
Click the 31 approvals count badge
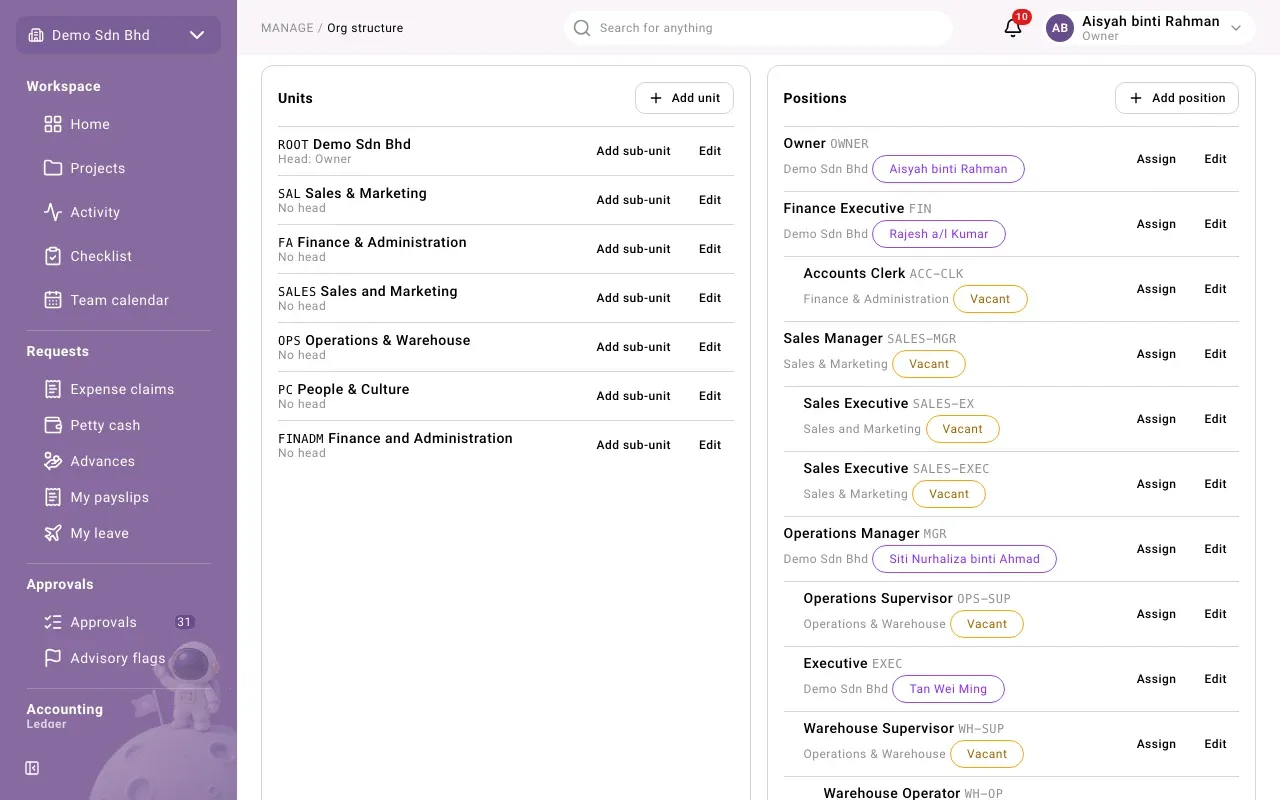point(184,622)
